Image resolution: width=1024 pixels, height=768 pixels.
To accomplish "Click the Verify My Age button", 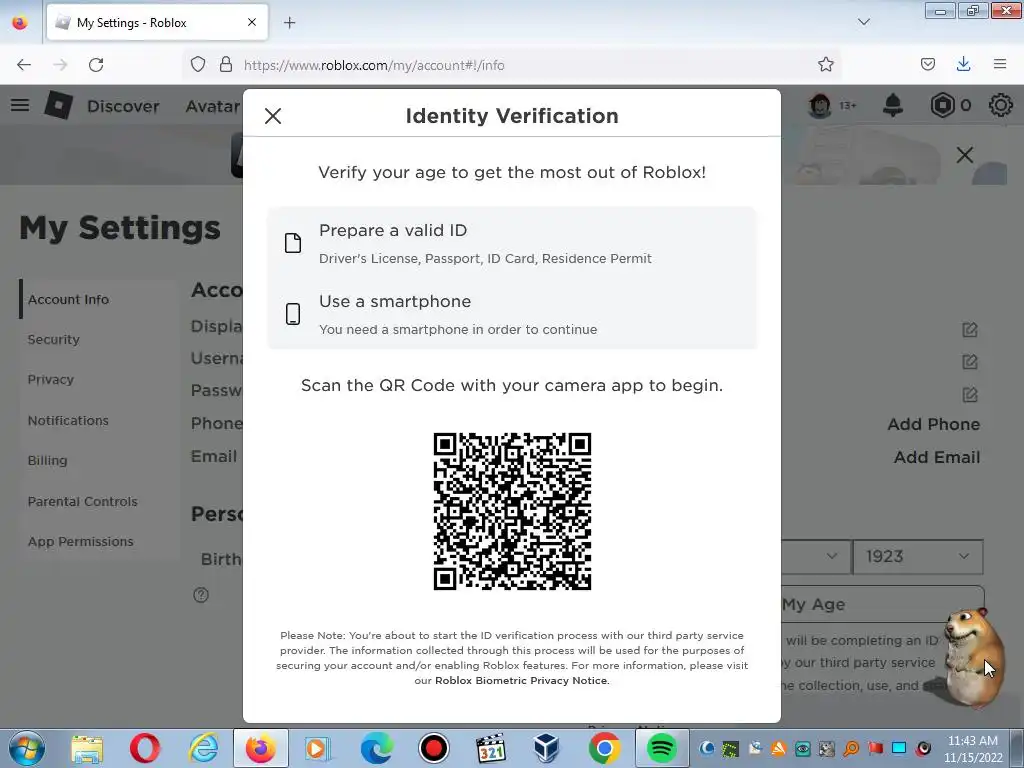I will click(x=882, y=604).
